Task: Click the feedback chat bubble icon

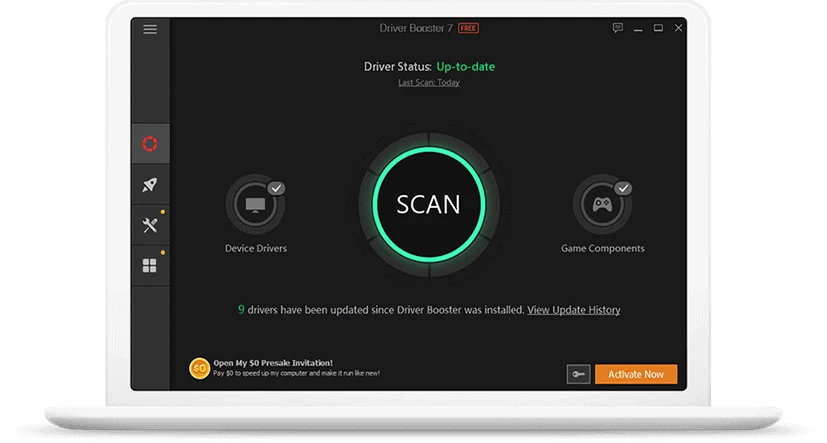Action: (x=618, y=28)
